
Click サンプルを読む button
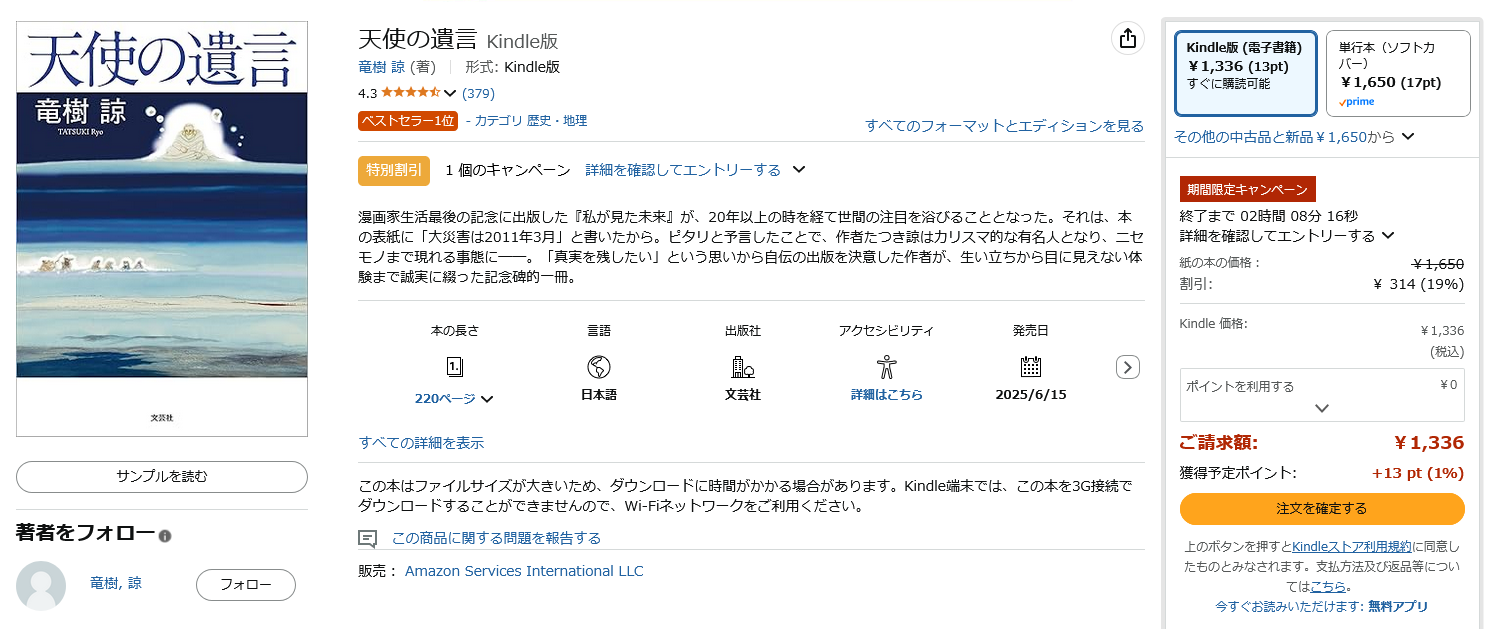tap(162, 477)
